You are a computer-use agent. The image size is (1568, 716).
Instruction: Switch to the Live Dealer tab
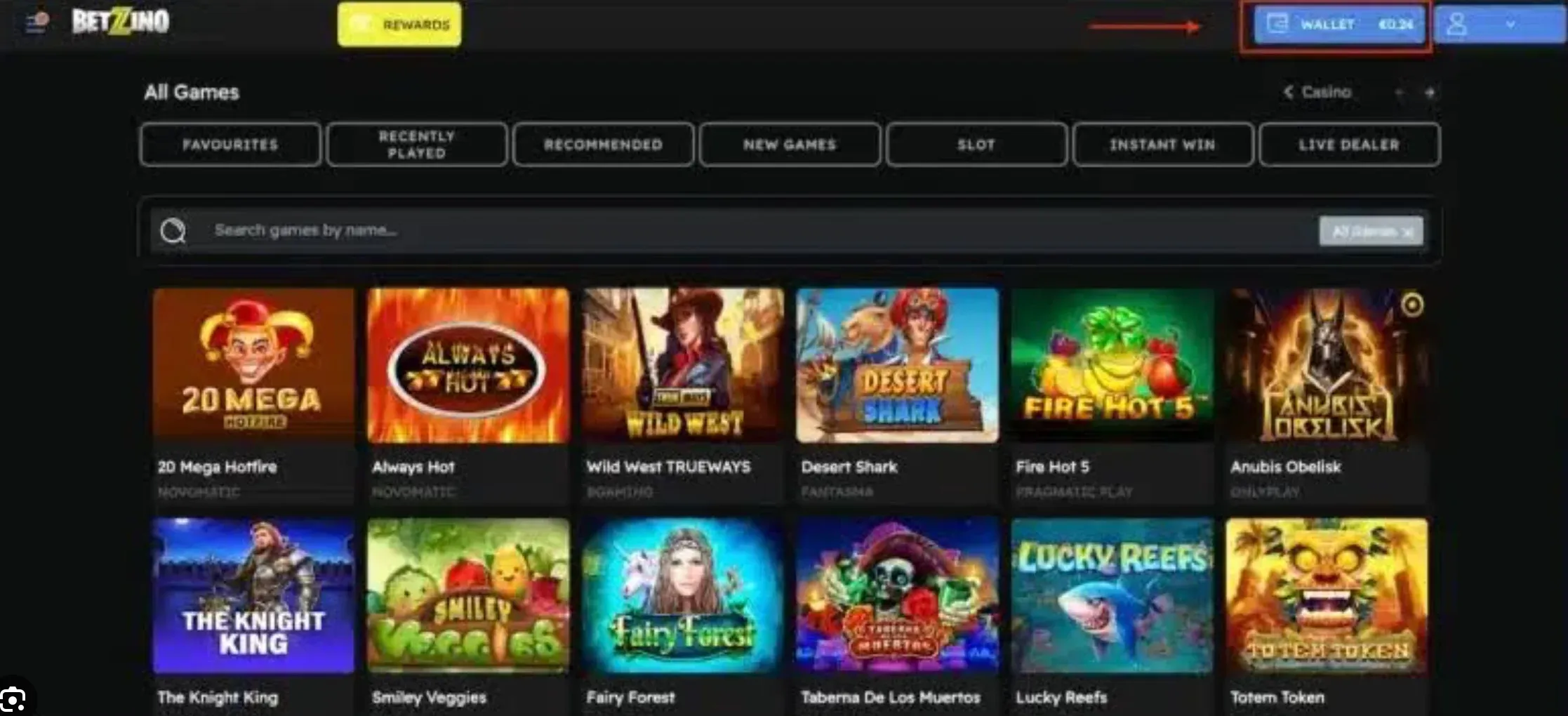click(1349, 145)
